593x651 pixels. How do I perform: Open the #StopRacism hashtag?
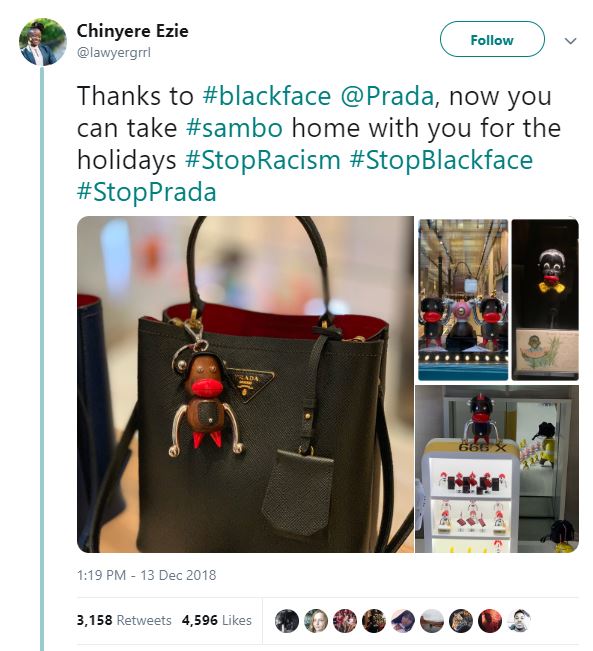coord(262,161)
